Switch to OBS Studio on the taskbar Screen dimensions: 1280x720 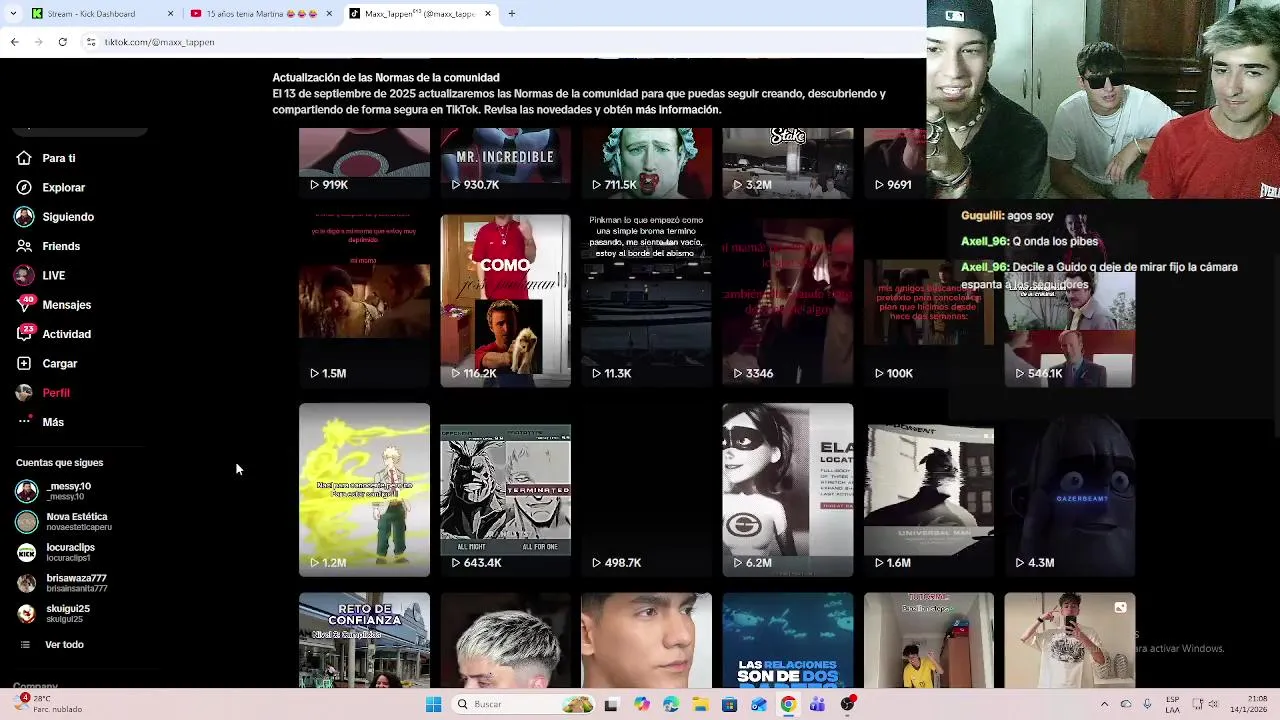pos(847,704)
